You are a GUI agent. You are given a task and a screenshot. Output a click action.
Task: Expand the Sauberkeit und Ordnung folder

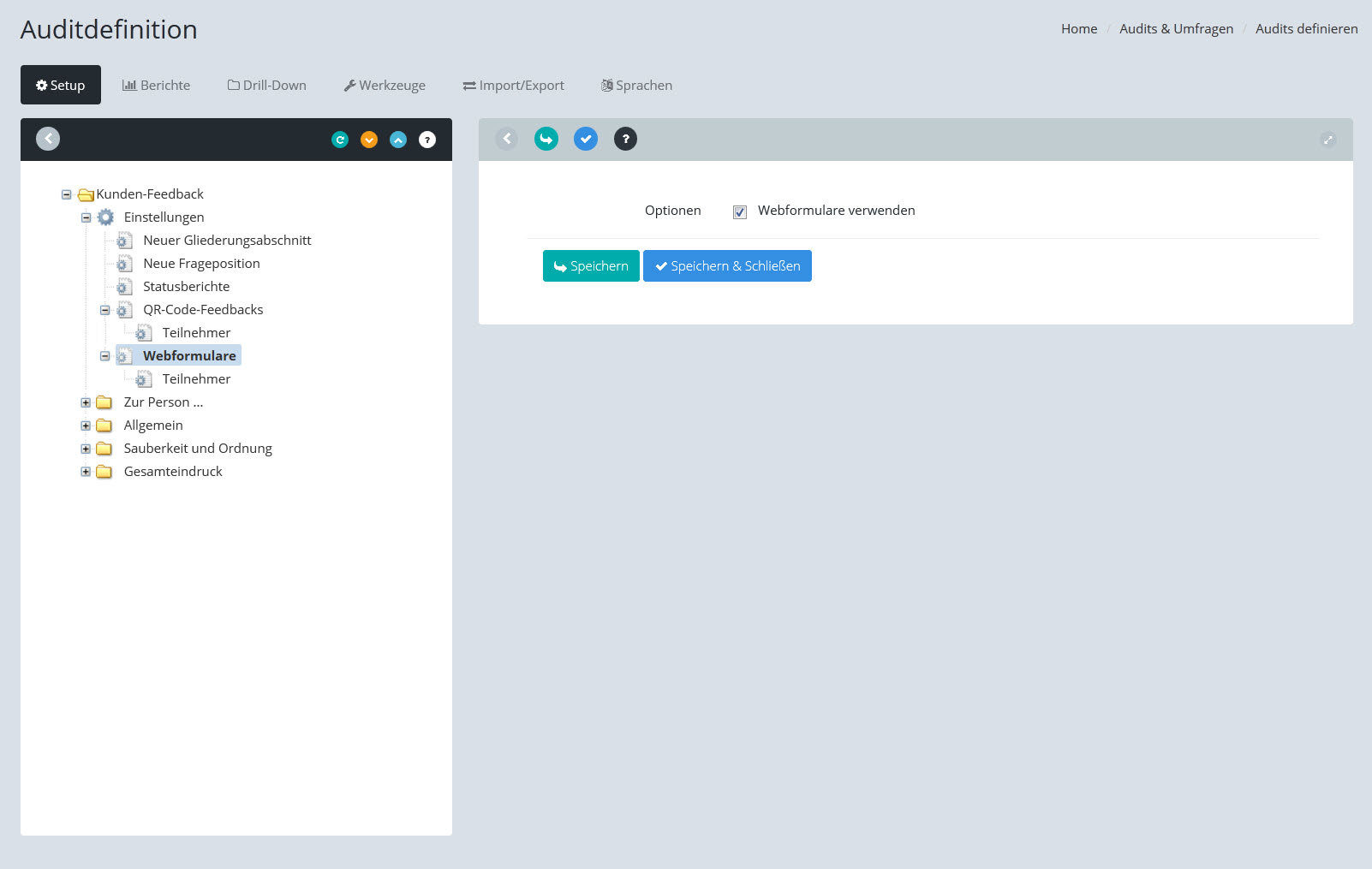point(86,449)
